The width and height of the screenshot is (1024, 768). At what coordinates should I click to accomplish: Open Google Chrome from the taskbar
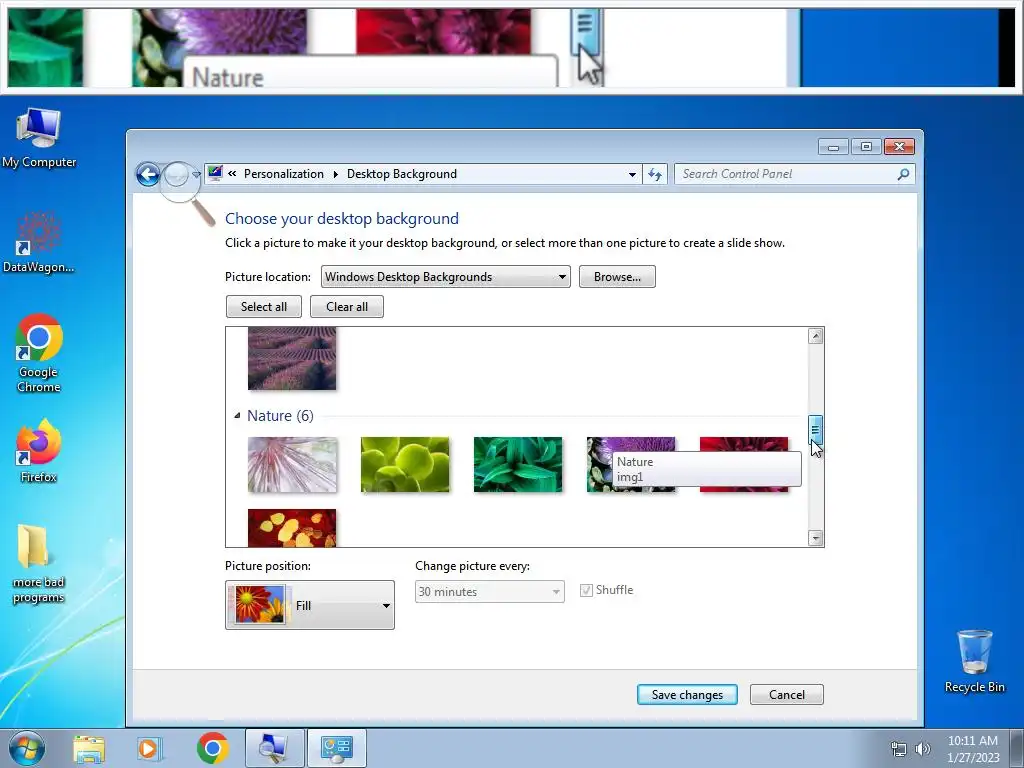click(213, 748)
